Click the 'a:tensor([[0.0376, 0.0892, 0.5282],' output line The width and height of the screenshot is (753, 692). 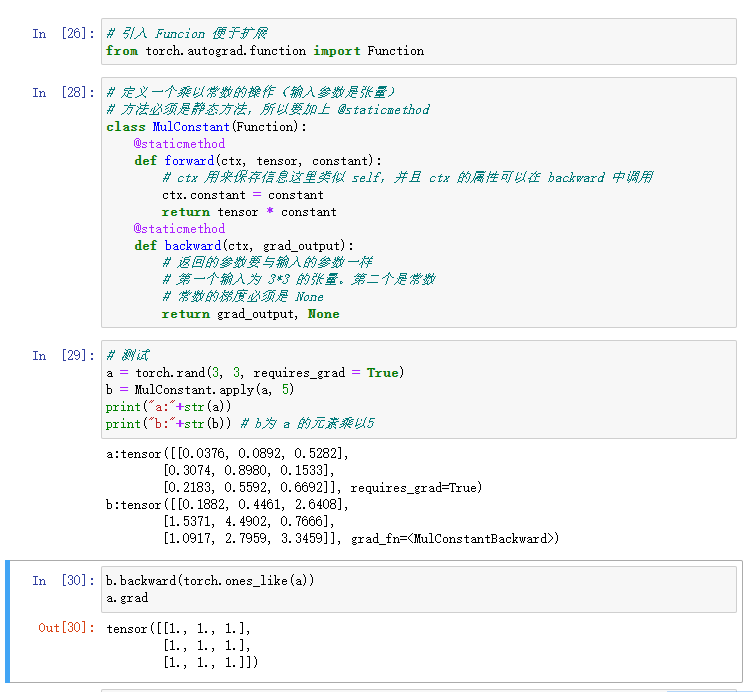pyautogui.click(x=227, y=453)
